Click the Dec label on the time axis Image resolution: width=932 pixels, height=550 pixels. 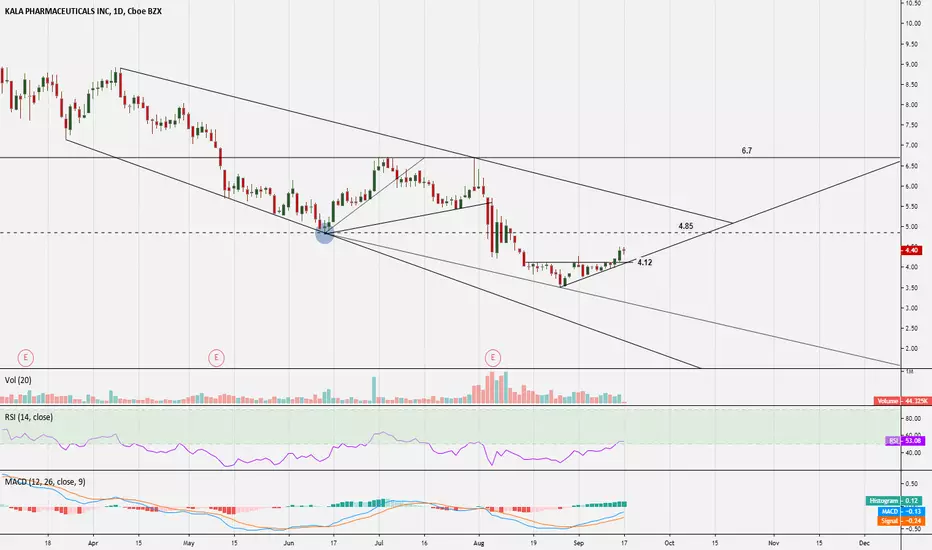click(864, 543)
